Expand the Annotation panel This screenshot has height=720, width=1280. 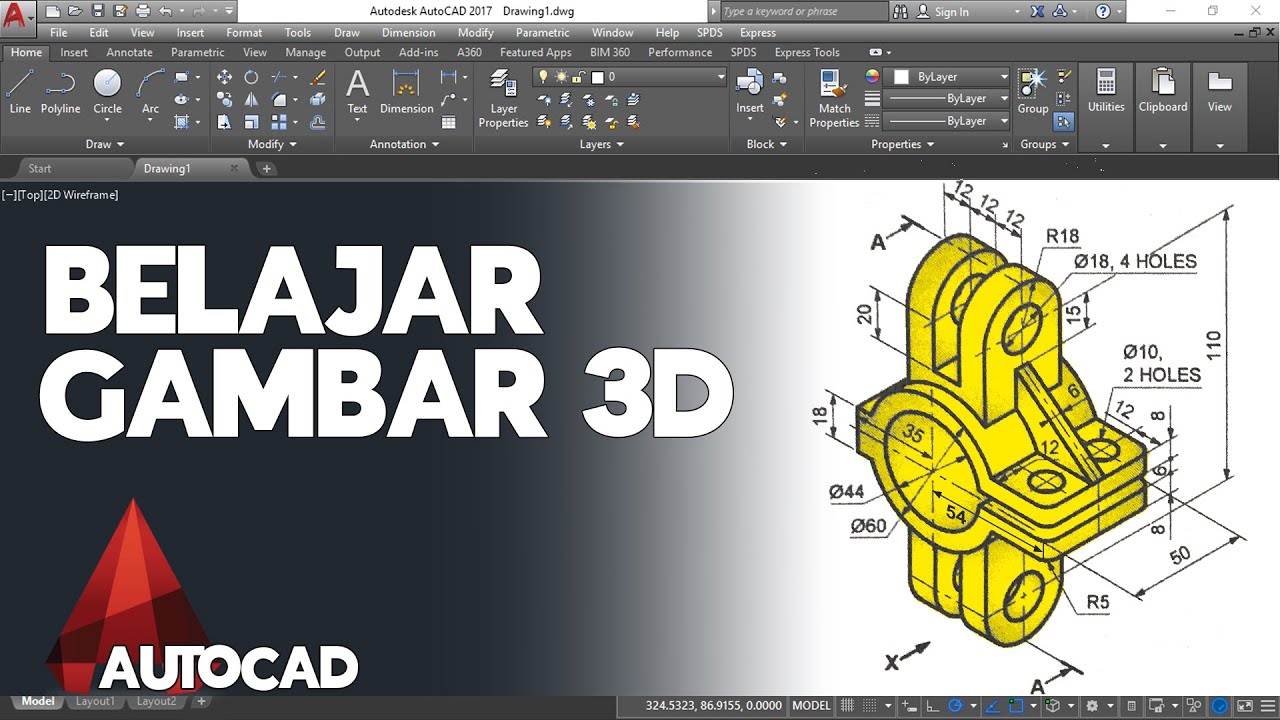(405, 144)
